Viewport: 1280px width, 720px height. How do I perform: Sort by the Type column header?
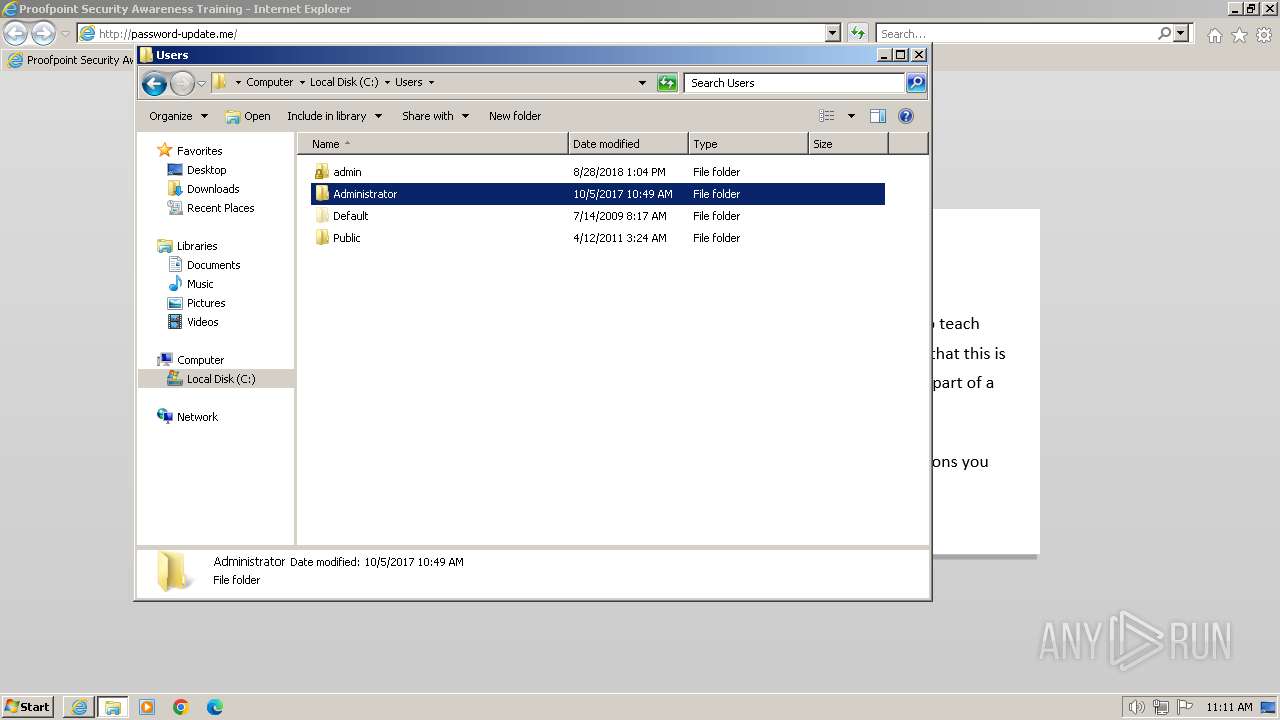(748, 144)
